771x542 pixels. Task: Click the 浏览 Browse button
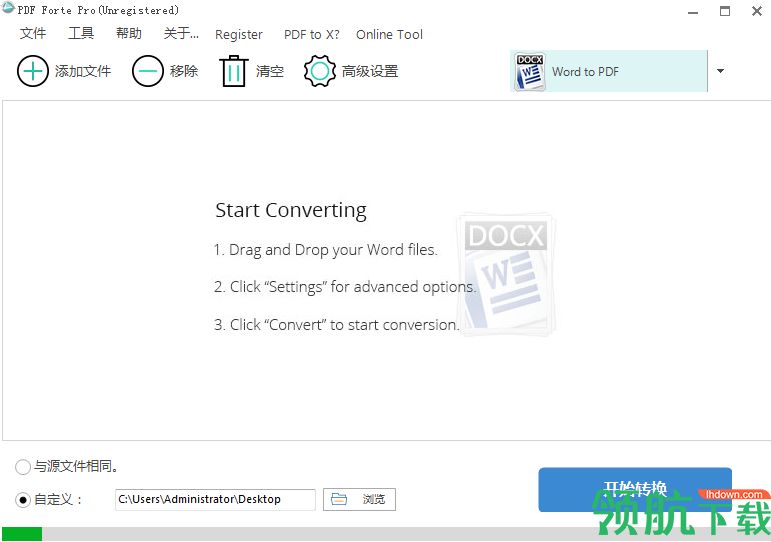[359, 499]
